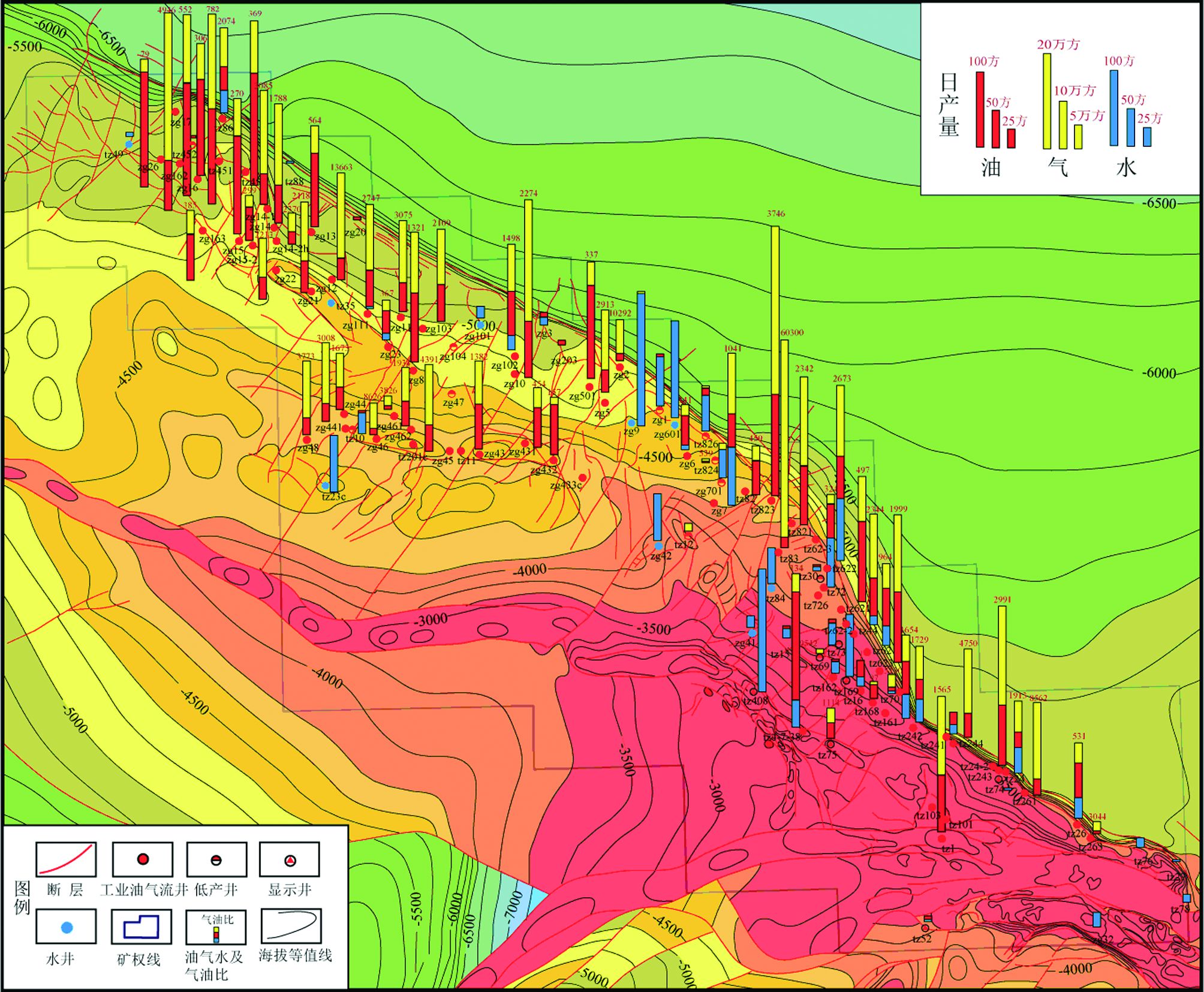This screenshot has height=992, width=1204.
Task: Click the -7000 contour label on the blue area
Action: pos(513,907)
